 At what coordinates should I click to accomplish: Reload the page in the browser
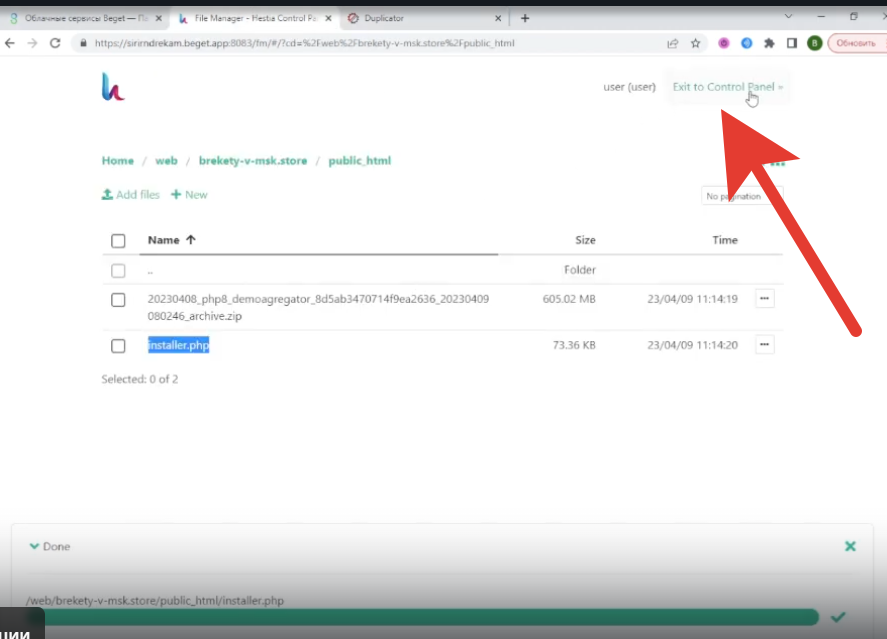click(55, 43)
